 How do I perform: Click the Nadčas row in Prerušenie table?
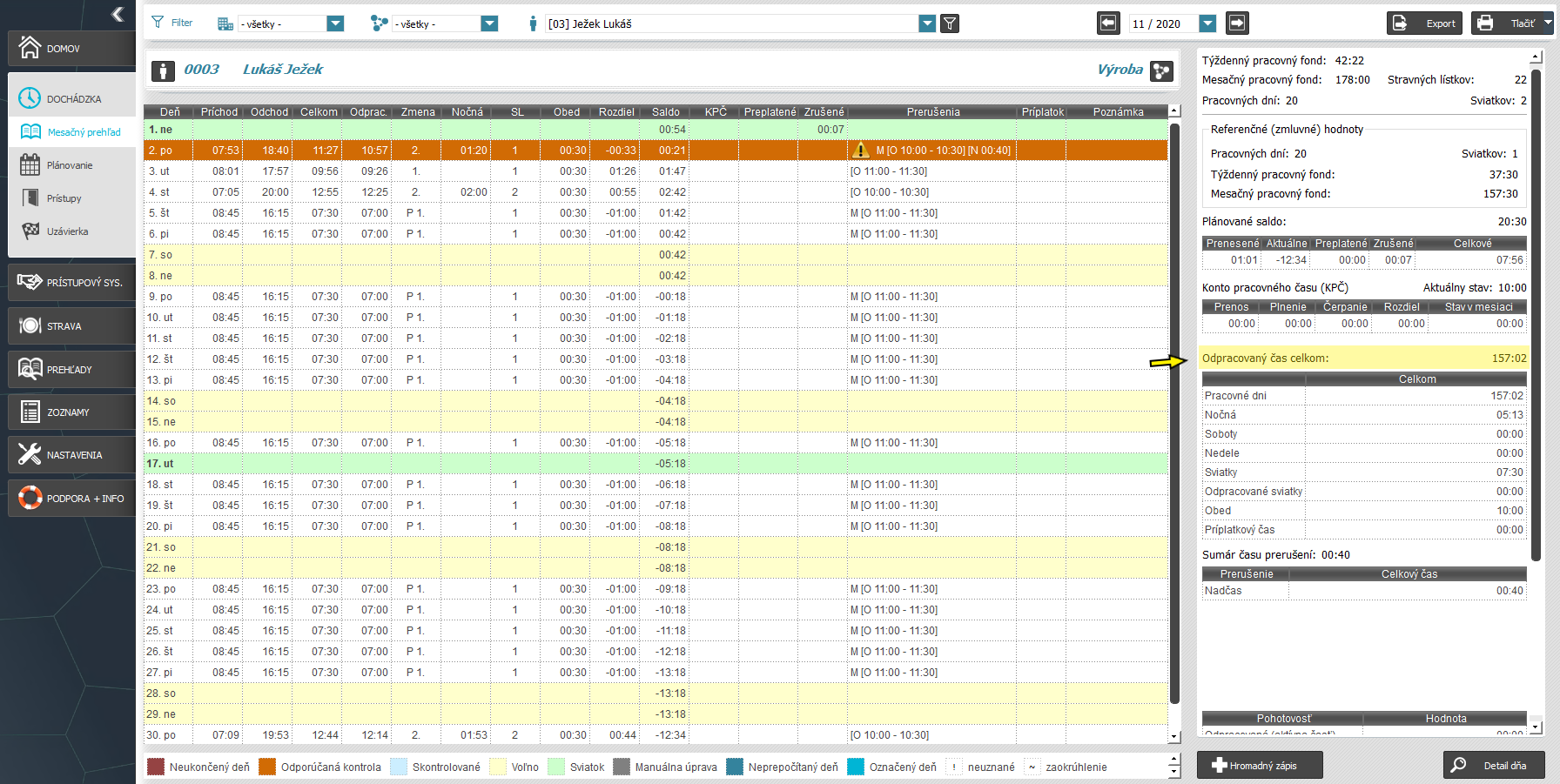click(x=1363, y=591)
